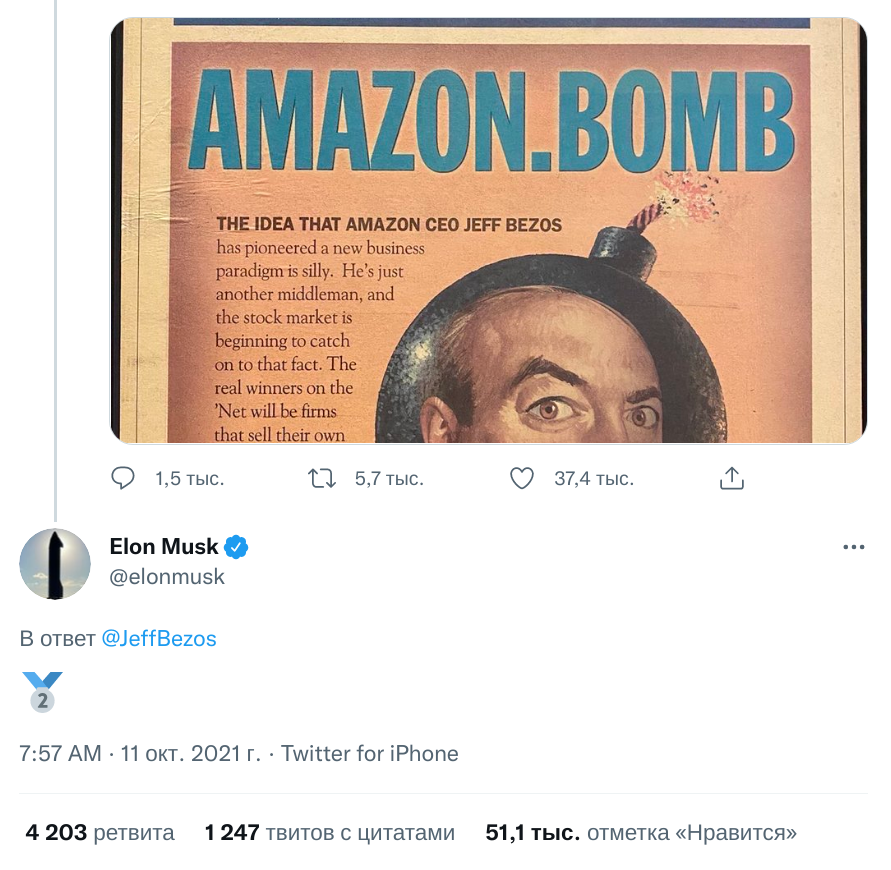Show the 51,1 тыс. отметка «Нравится» list
The height and width of the screenshot is (870, 891).
tap(641, 832)
